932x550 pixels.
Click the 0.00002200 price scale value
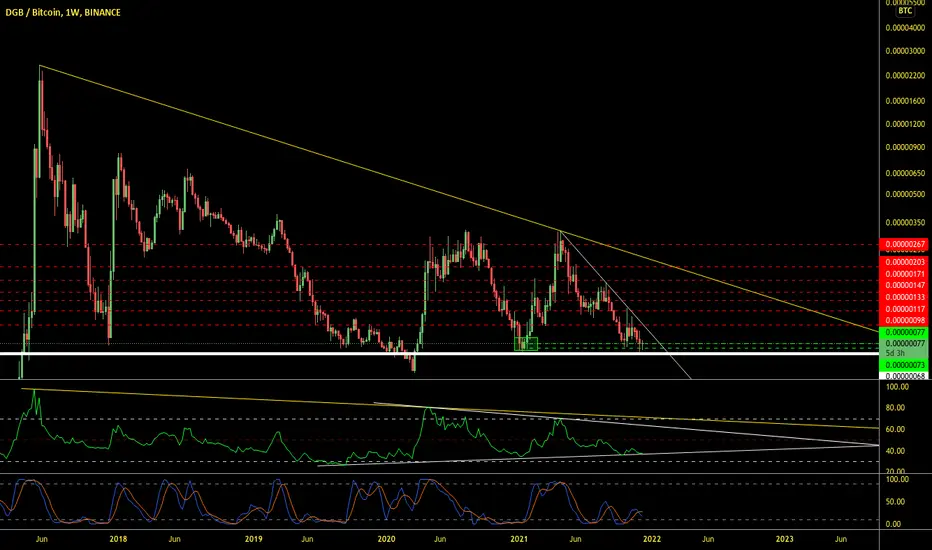[905, 76]
